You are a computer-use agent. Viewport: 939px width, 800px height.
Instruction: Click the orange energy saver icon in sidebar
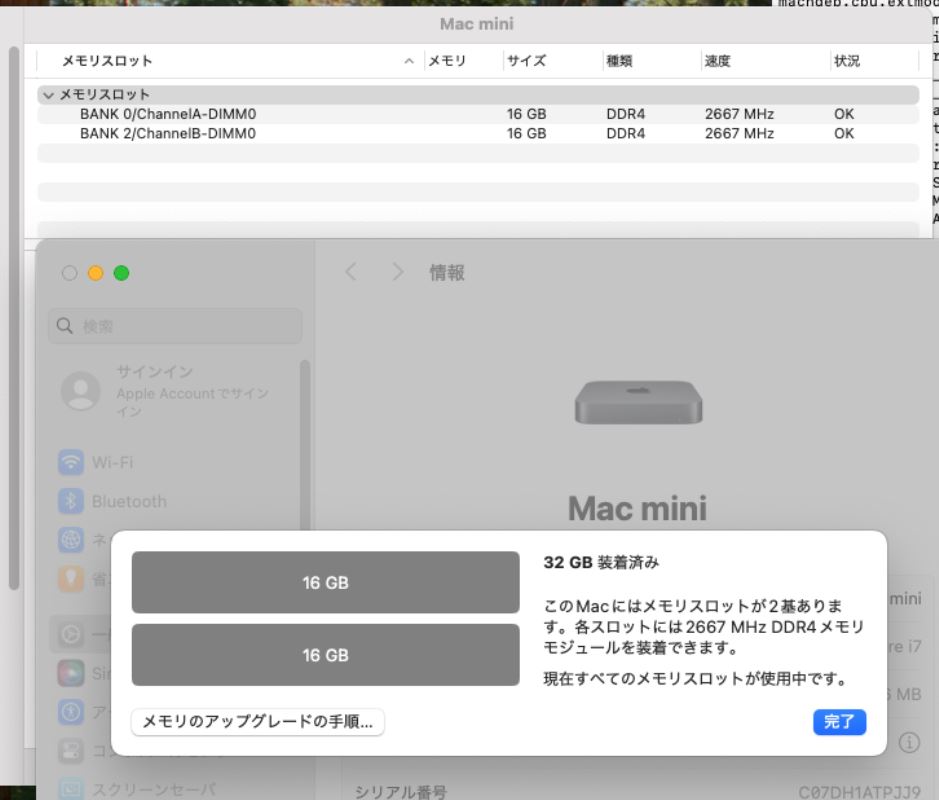(x=71, y=578)
